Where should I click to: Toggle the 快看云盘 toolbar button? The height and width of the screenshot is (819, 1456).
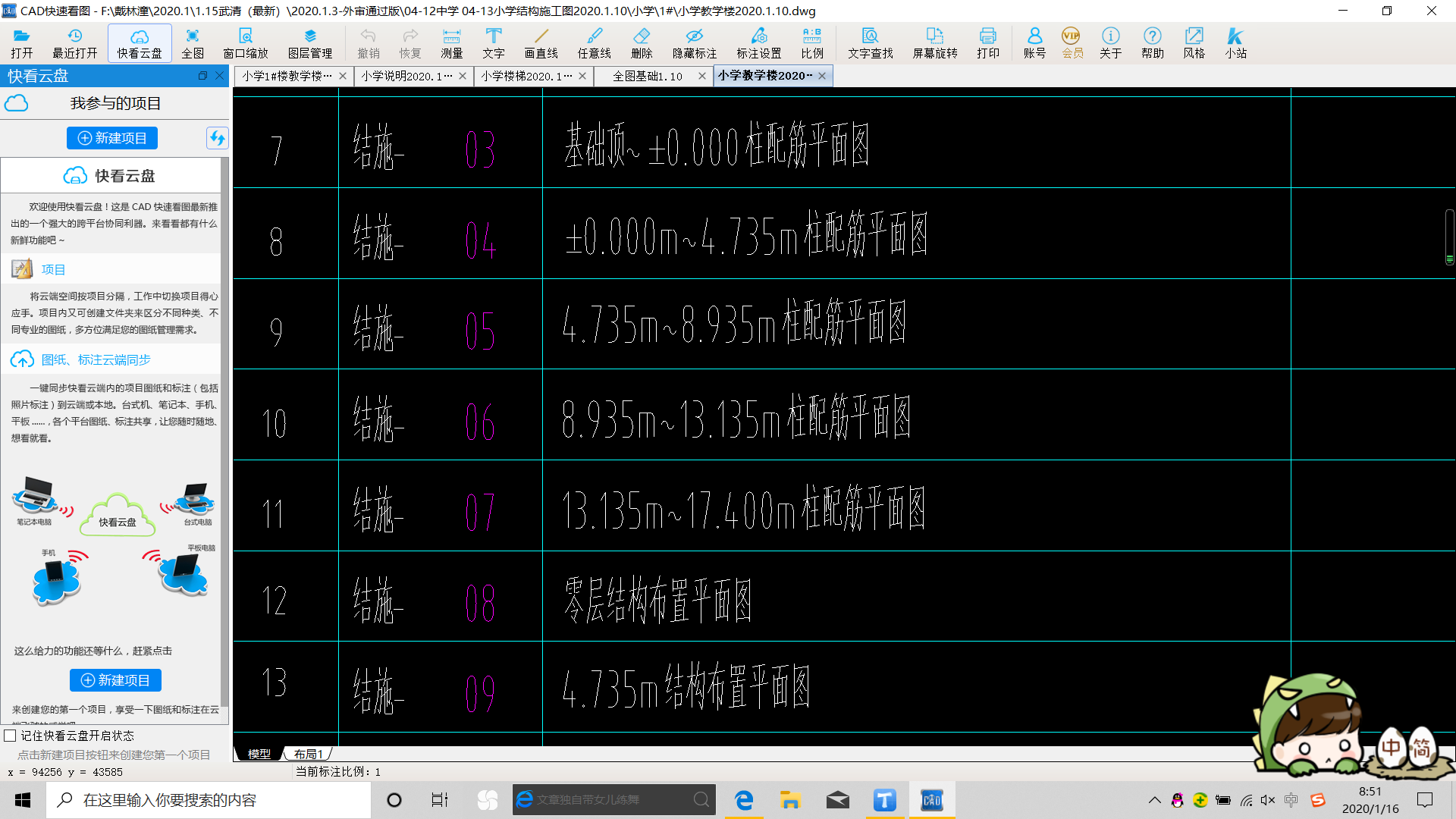point(140,43)
